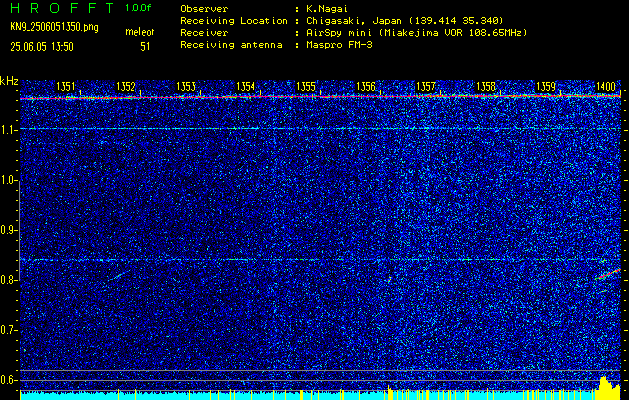Select the file name KN9_2506051350.png

click(54, 28)
